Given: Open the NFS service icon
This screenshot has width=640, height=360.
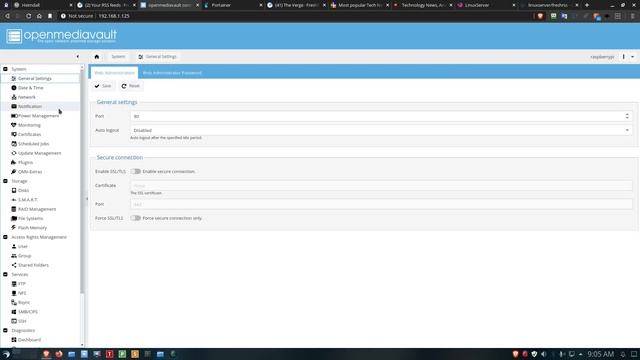Looking at the screenshot, I should [14, 293].
